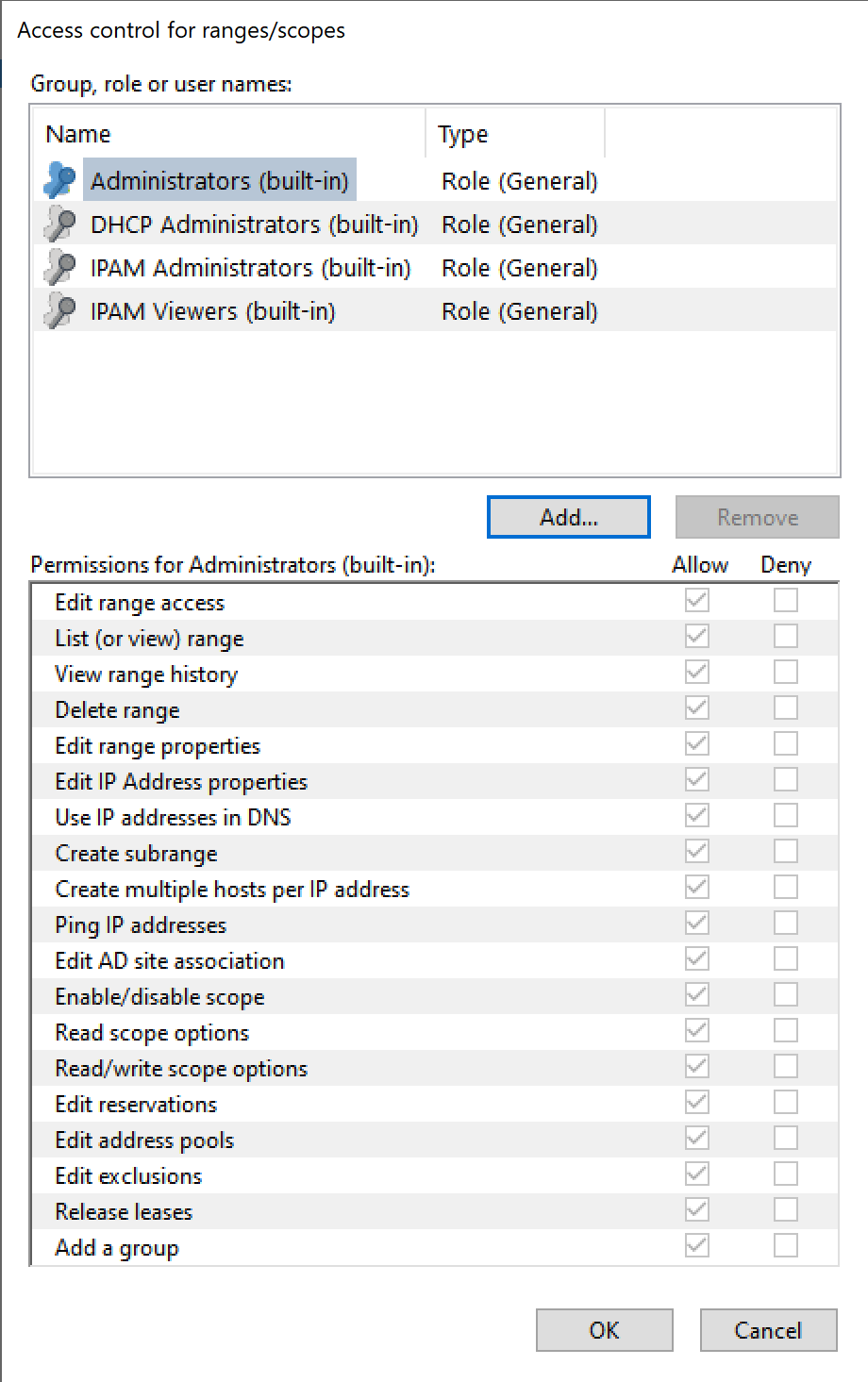Click the key icon next to DHCP Administrators
Image resolution: width=868 pixels, height=1382 pixels.
pos(58,224)
